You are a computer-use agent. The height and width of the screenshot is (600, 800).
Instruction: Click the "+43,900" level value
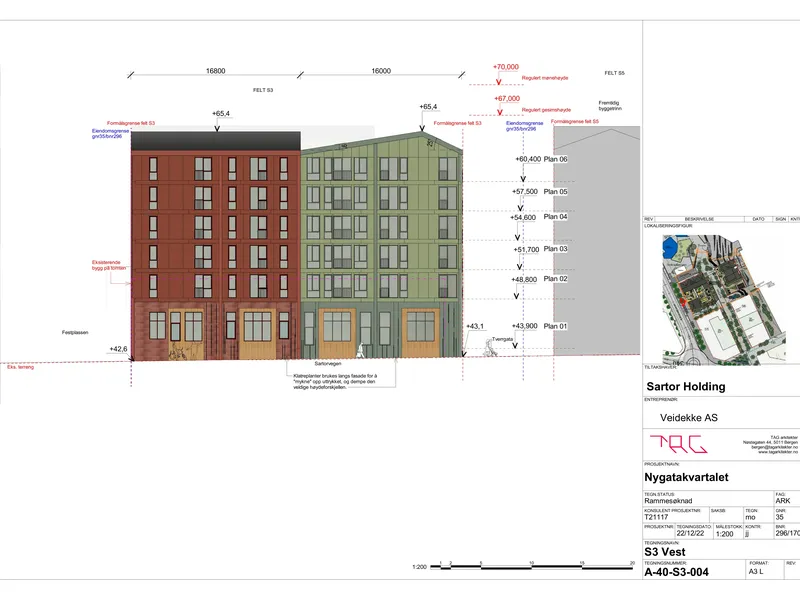click(524, 326)
